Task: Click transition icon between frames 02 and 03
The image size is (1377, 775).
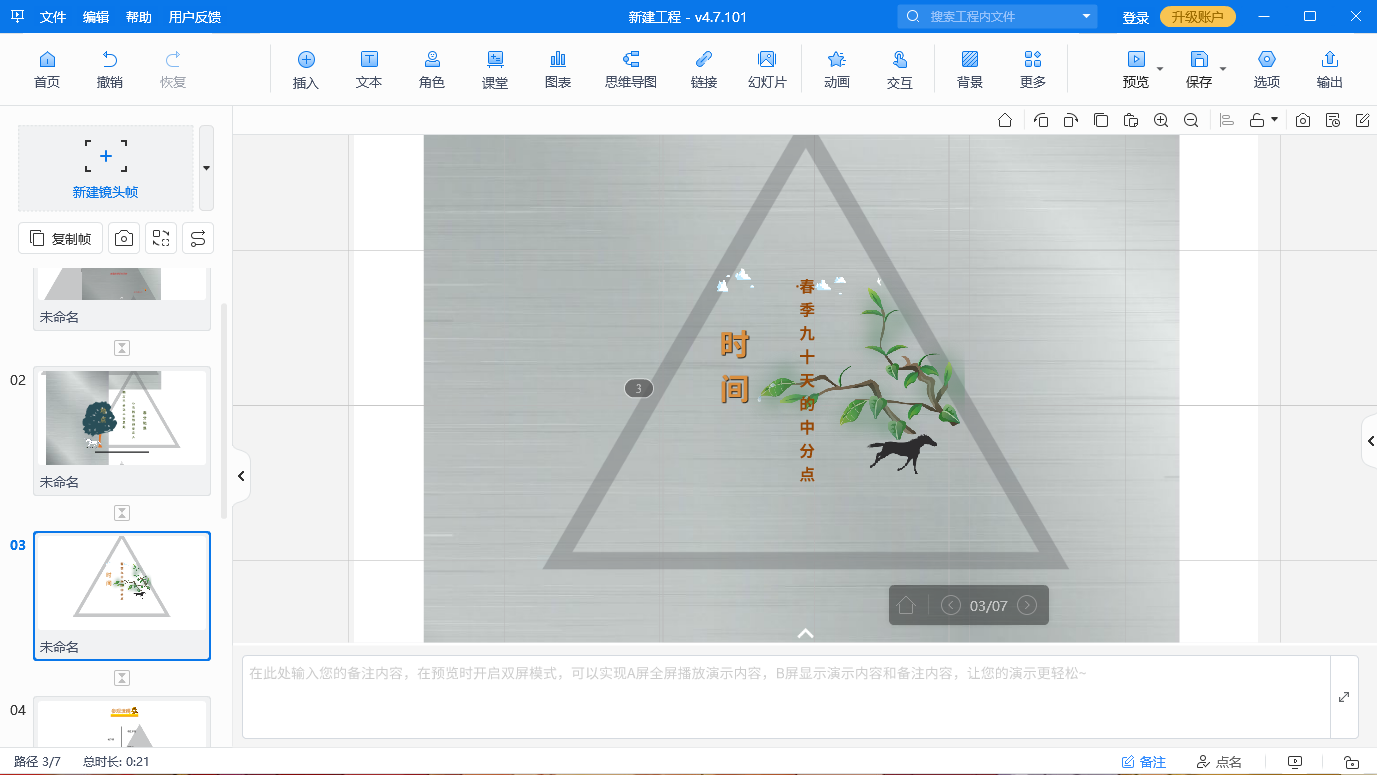Action: (x=122, y=513)
